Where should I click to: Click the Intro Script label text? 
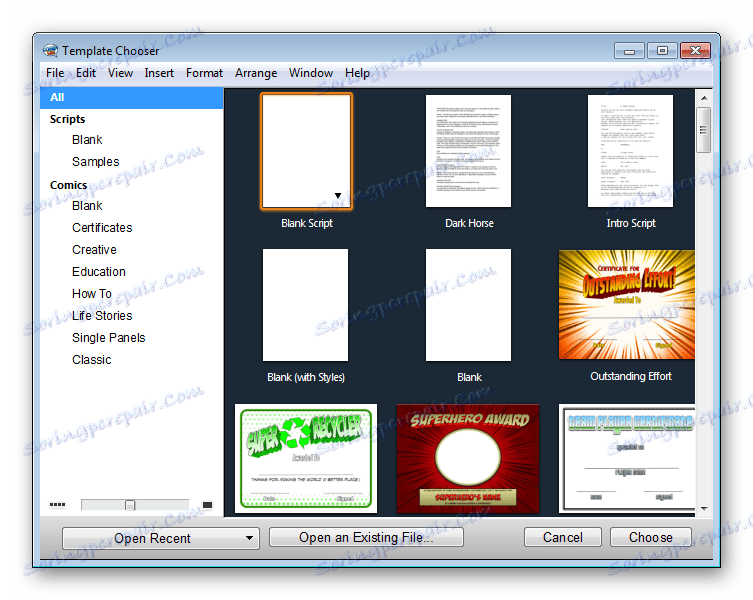click(x=631, y=223)
